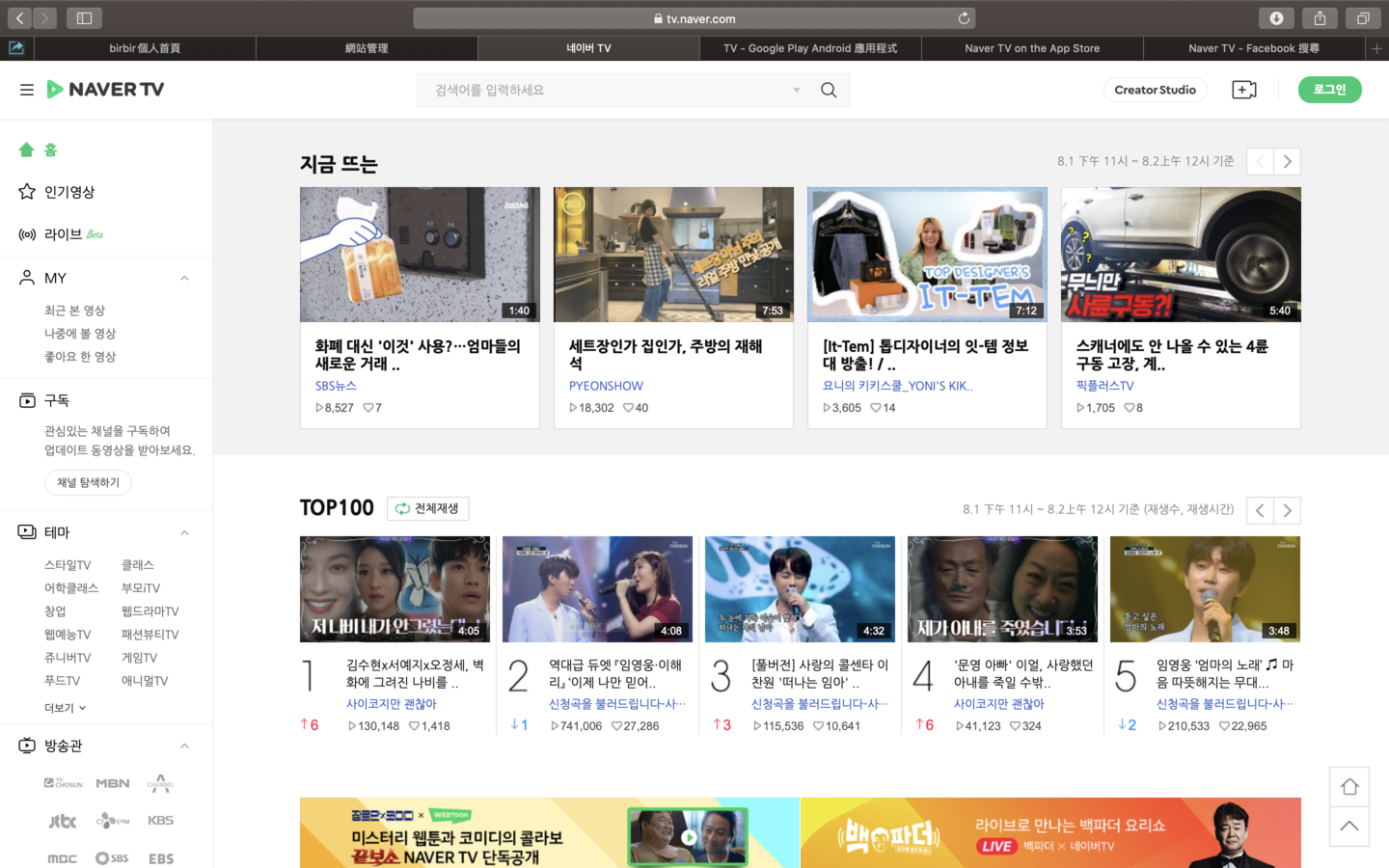Click the TV Chosun broadcaster logo
Image resolution: width=1389 pixels, height=868 pixels.
coord(63,783)
